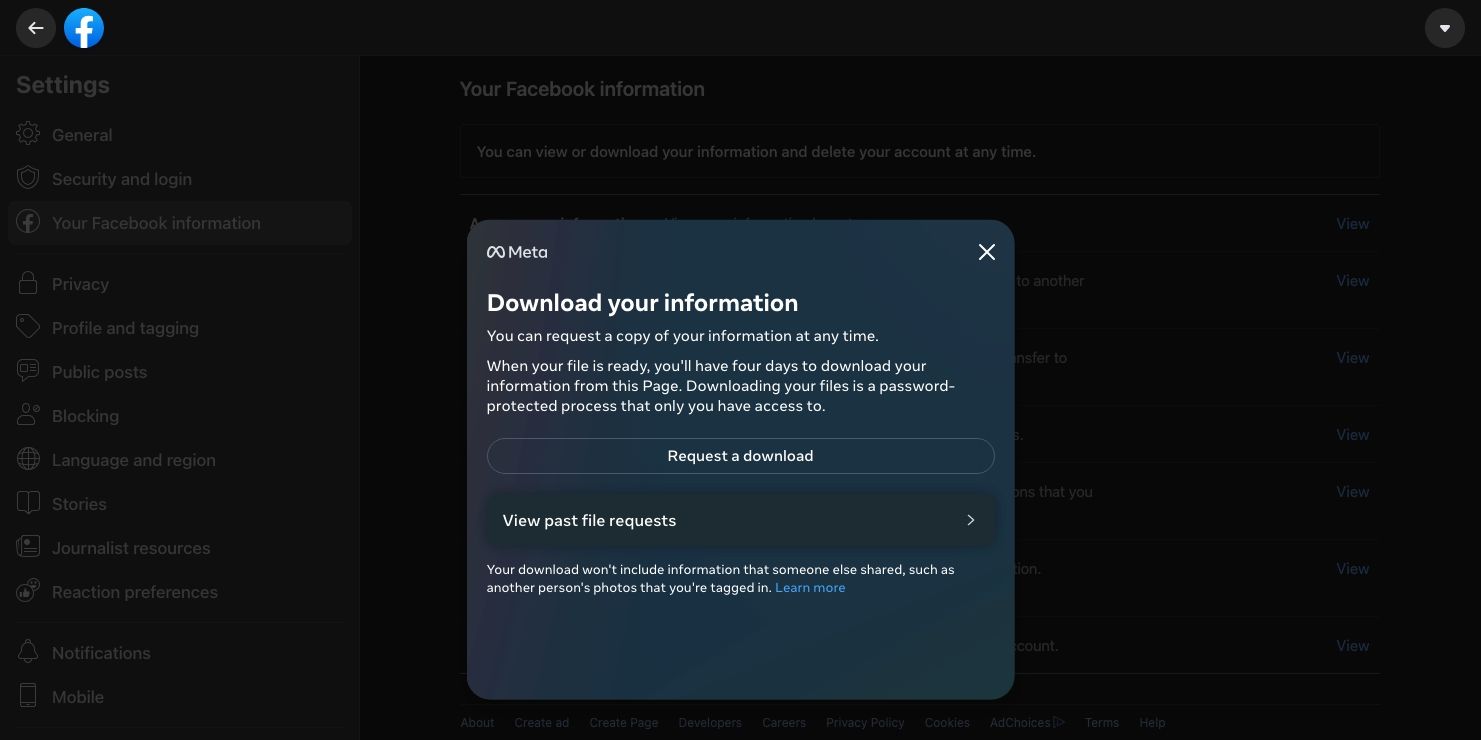Click the back arrow at top left
The width and height of the screenshot is (1481, 740).
tap(36, 28)
